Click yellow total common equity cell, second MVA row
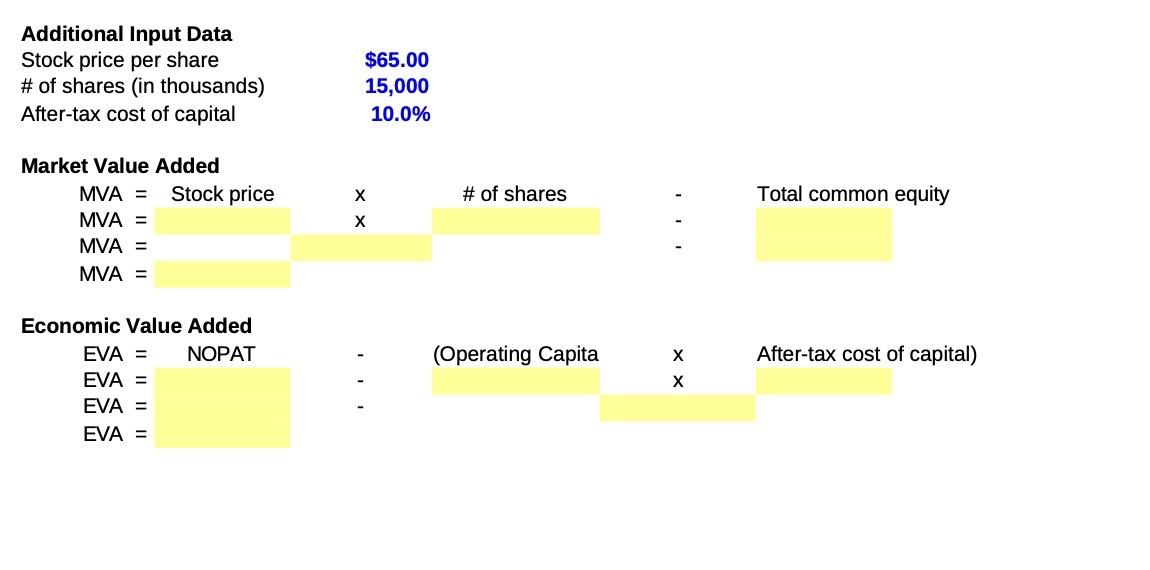Screen dimensions: 1150x570 (x=824, y=221)
